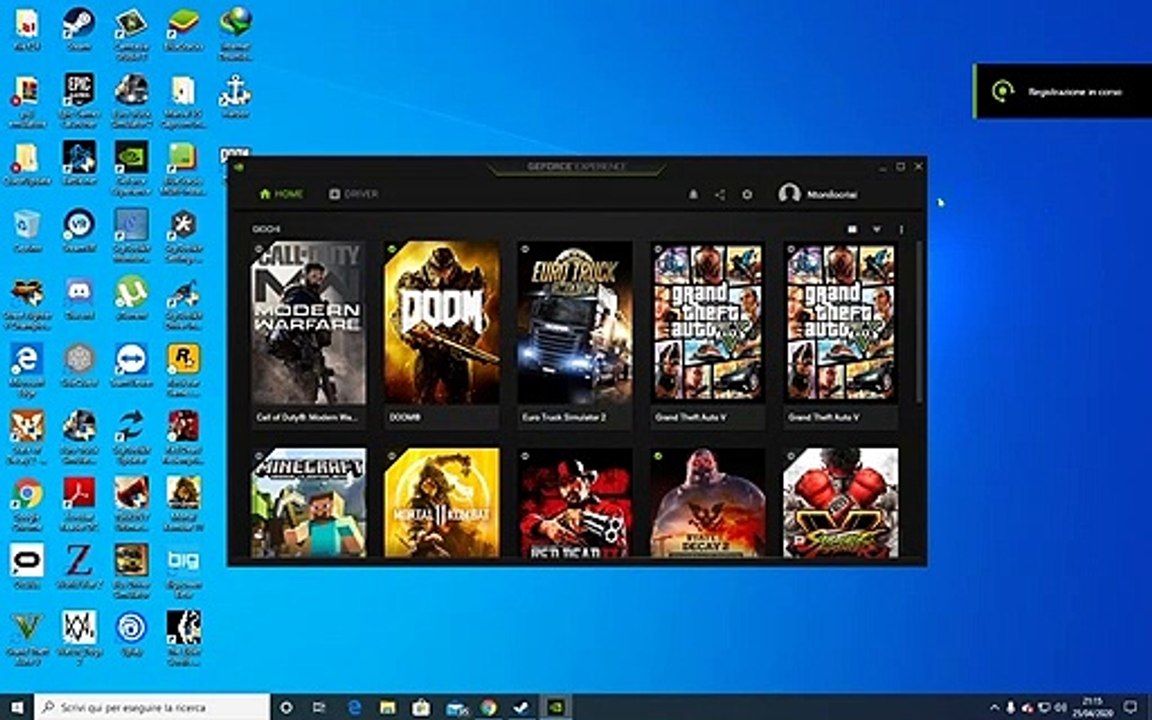Open Mortal Kombat 11 desktop shortcut
The height and width of the screenshot is (720, 1152).
[183, 504]
